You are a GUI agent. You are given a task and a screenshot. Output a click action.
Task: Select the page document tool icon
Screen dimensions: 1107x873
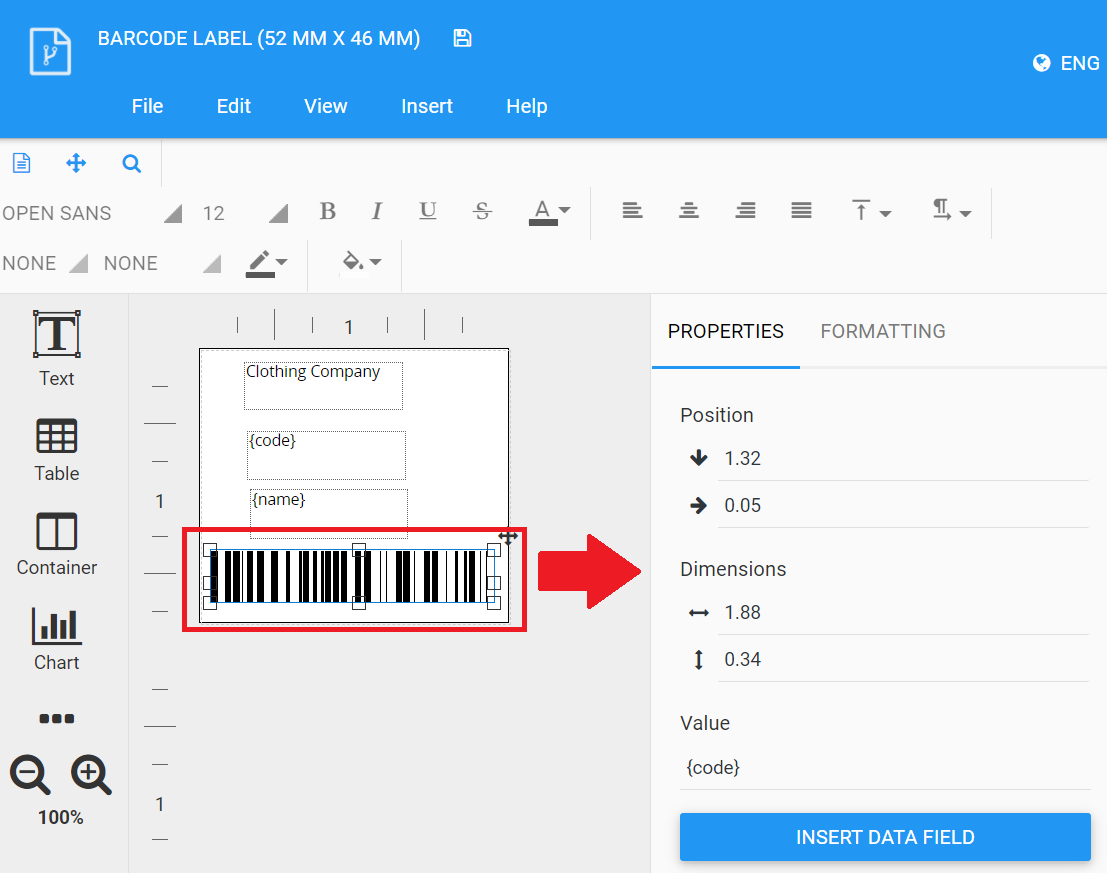(x=22, y=163)
